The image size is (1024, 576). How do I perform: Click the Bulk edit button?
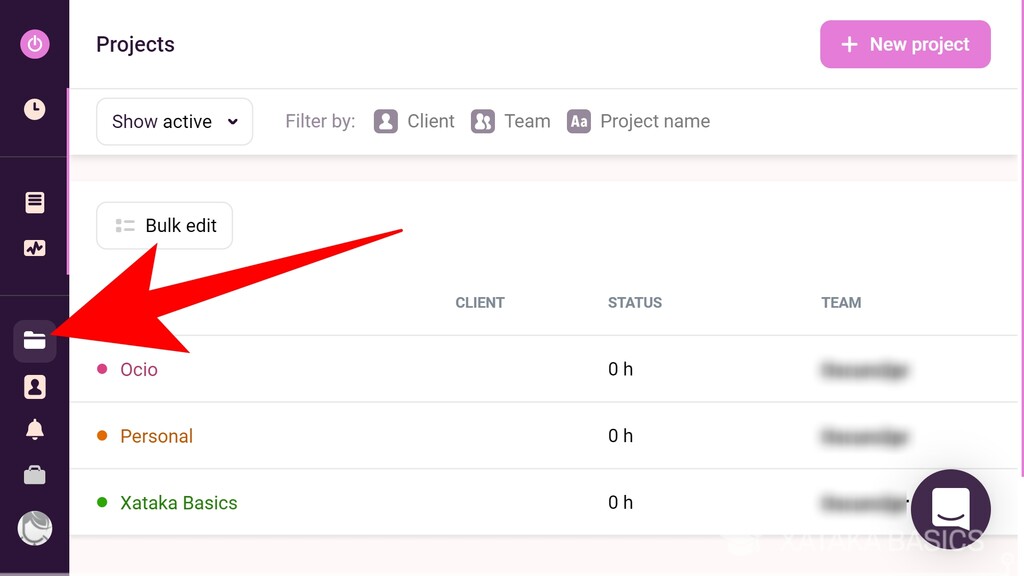pyautogui.click(x=165, y=226)
